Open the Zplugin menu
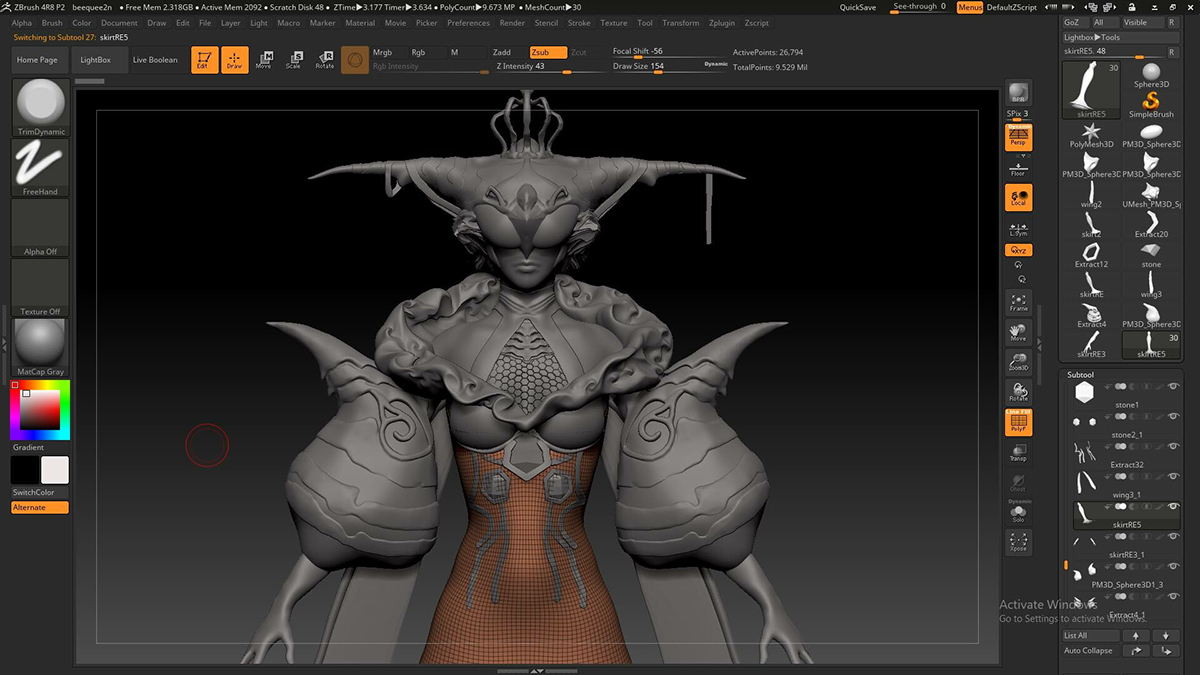Viewport: 1200px width, 675px height. coord(721,23)
